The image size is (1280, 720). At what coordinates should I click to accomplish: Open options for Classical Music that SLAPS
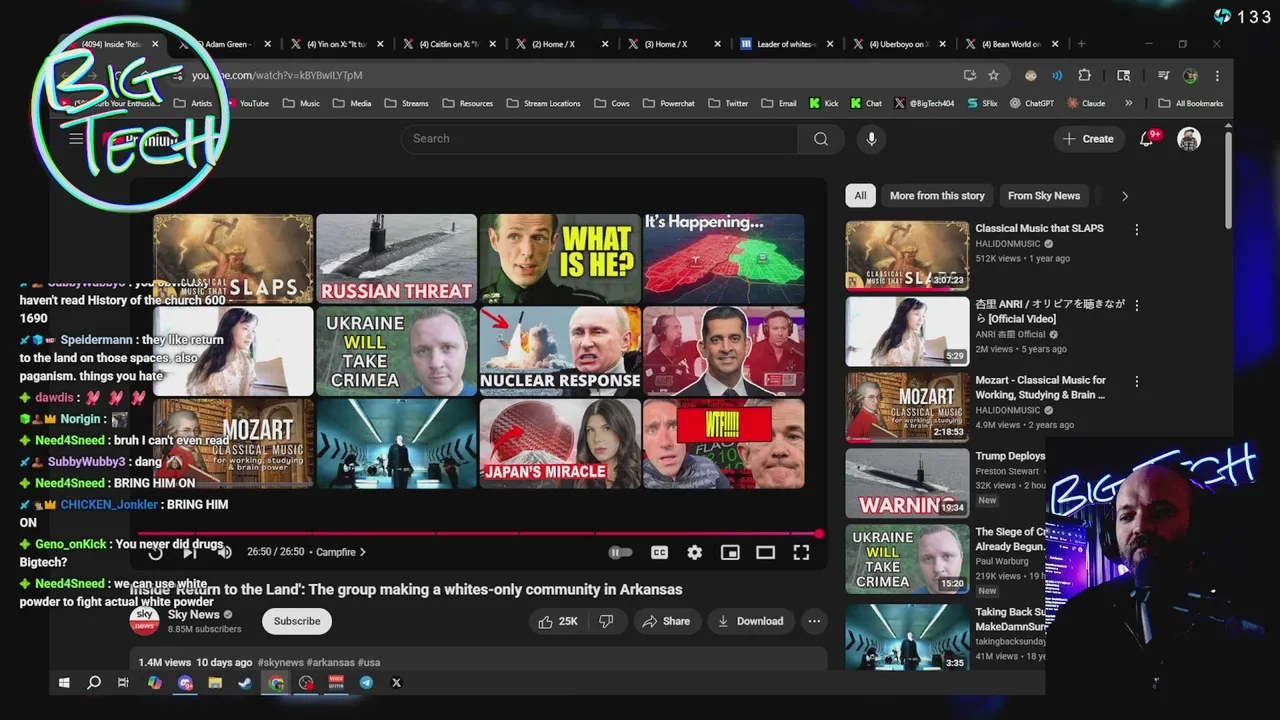click(1136, 230)
